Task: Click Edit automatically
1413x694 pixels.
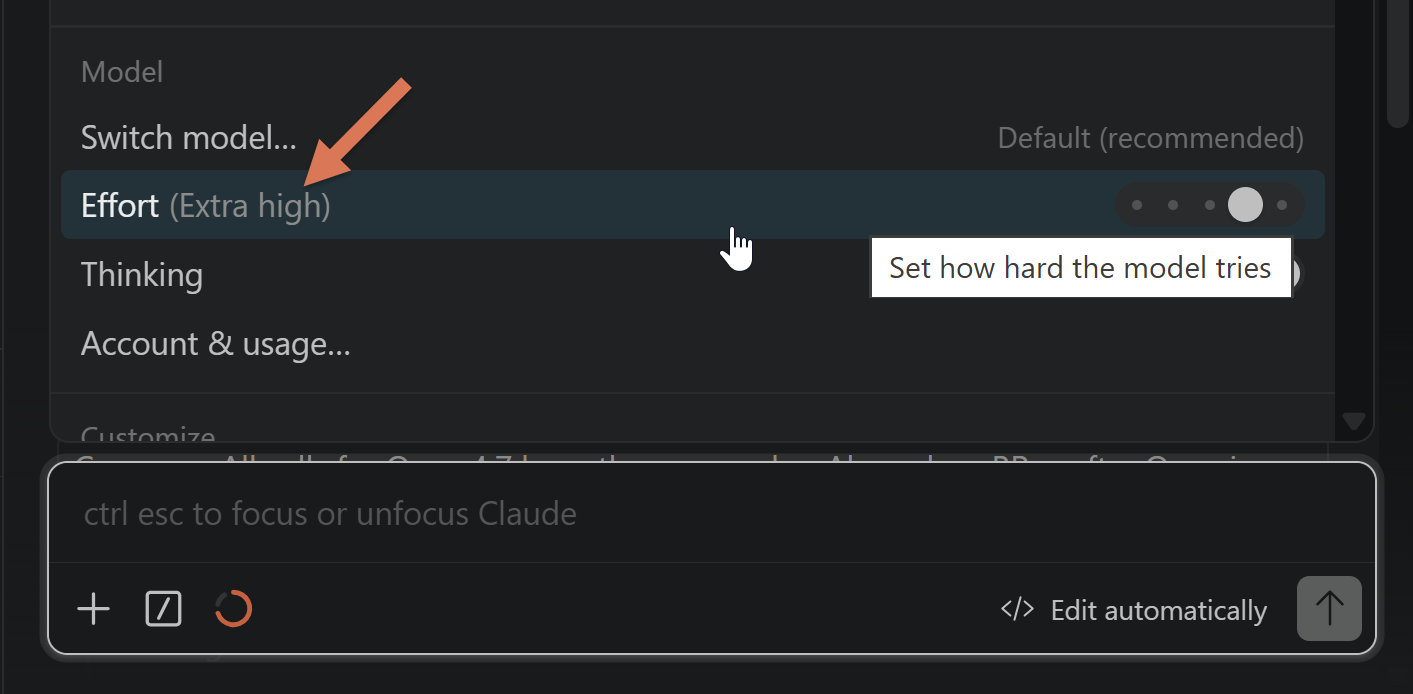Action: coord(1158,610)
